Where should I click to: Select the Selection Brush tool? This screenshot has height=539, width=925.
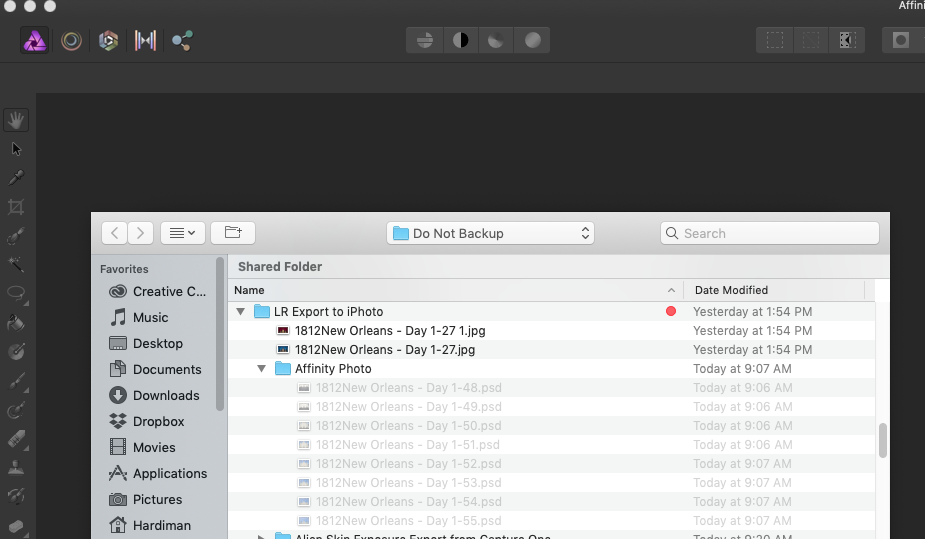16,236
